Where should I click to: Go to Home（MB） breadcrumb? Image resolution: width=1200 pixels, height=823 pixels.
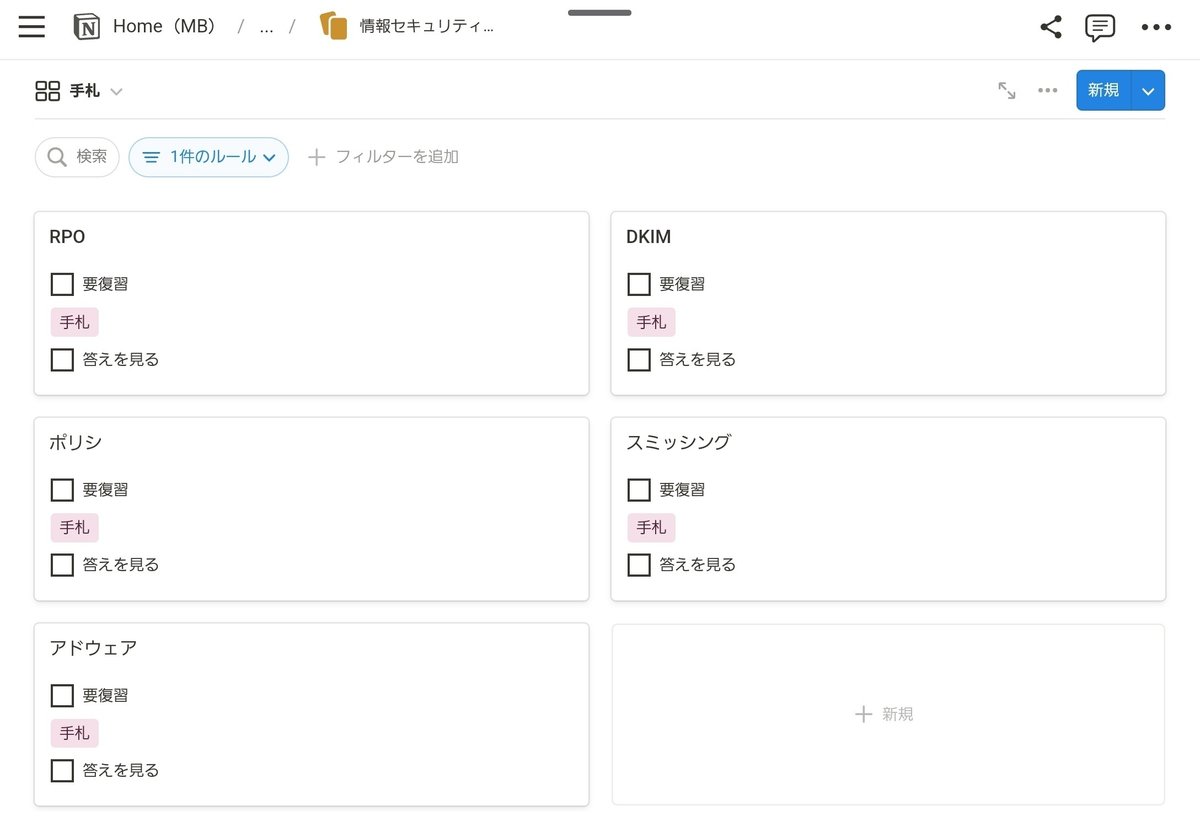(165, 27)
